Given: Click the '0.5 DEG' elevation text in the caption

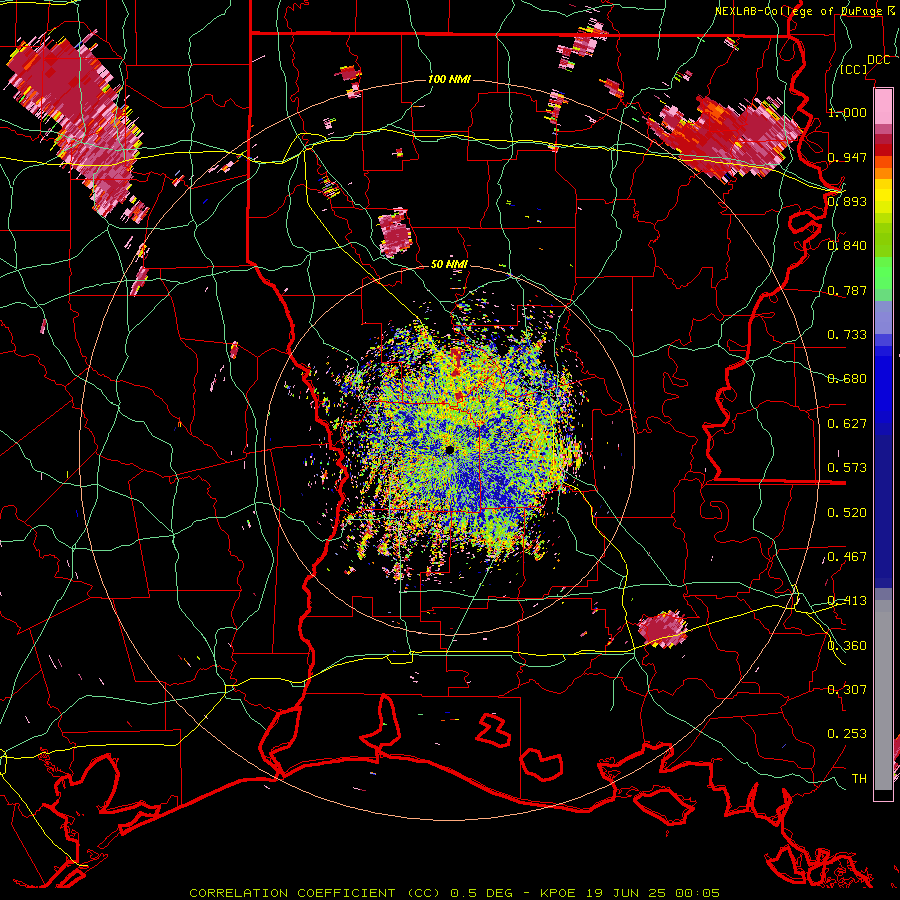Looking at the screenshot, I should click(480, 893).
